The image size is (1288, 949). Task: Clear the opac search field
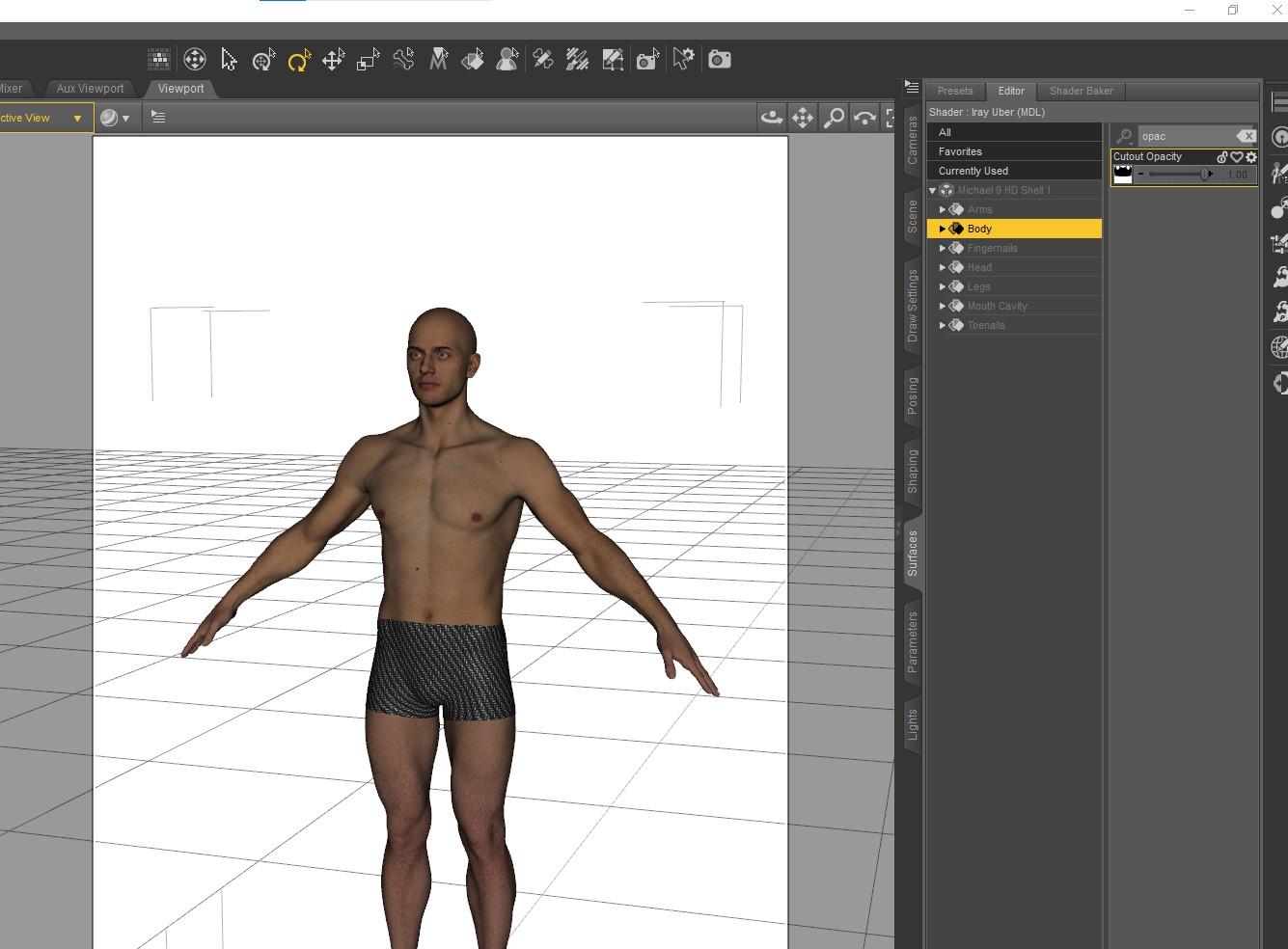coord(1247,136)
